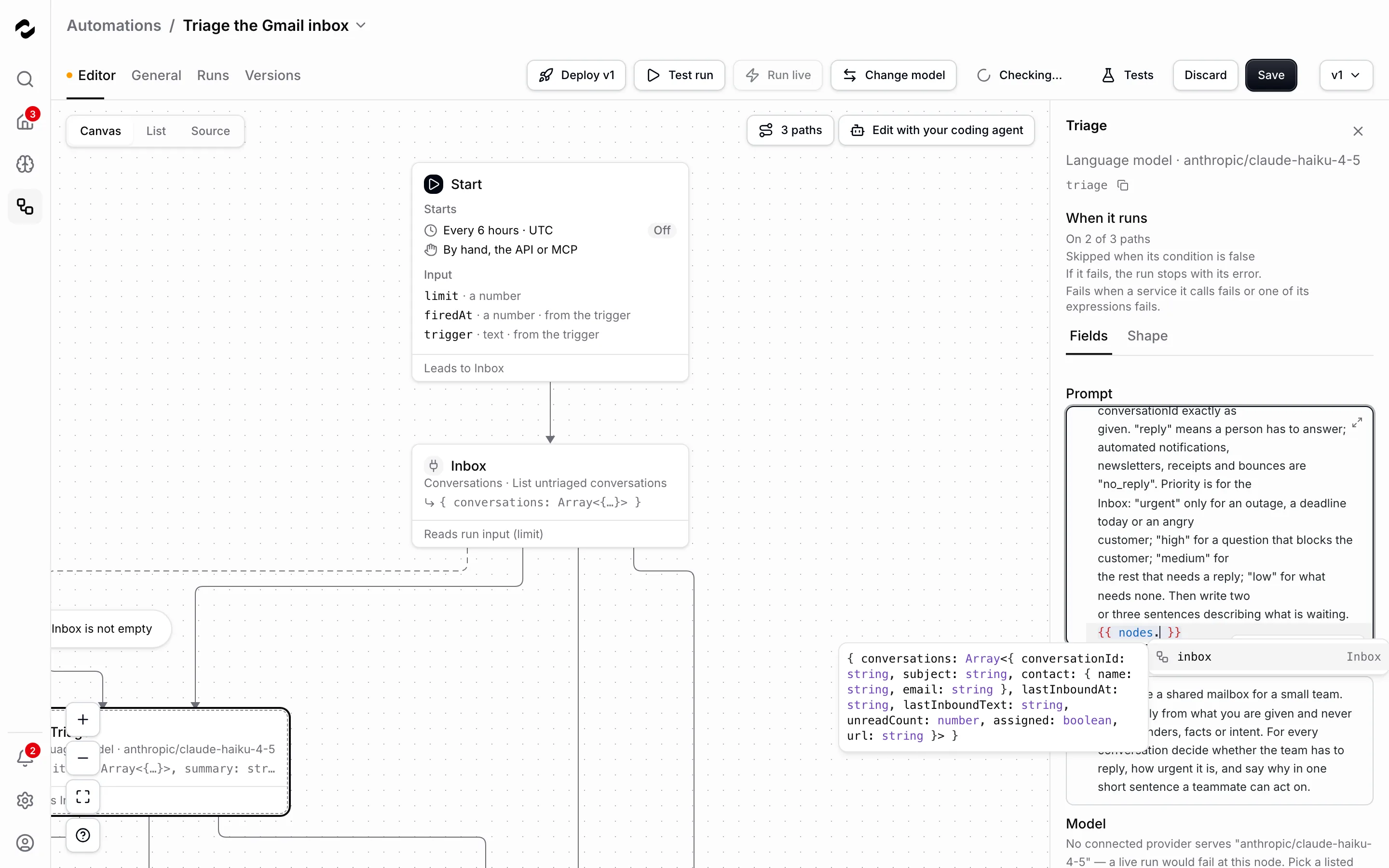Image resolution: width=1389 pixels, height=868 pixels.
Task: Expand the Prompt editor to full size
Action: [1357, 423]
